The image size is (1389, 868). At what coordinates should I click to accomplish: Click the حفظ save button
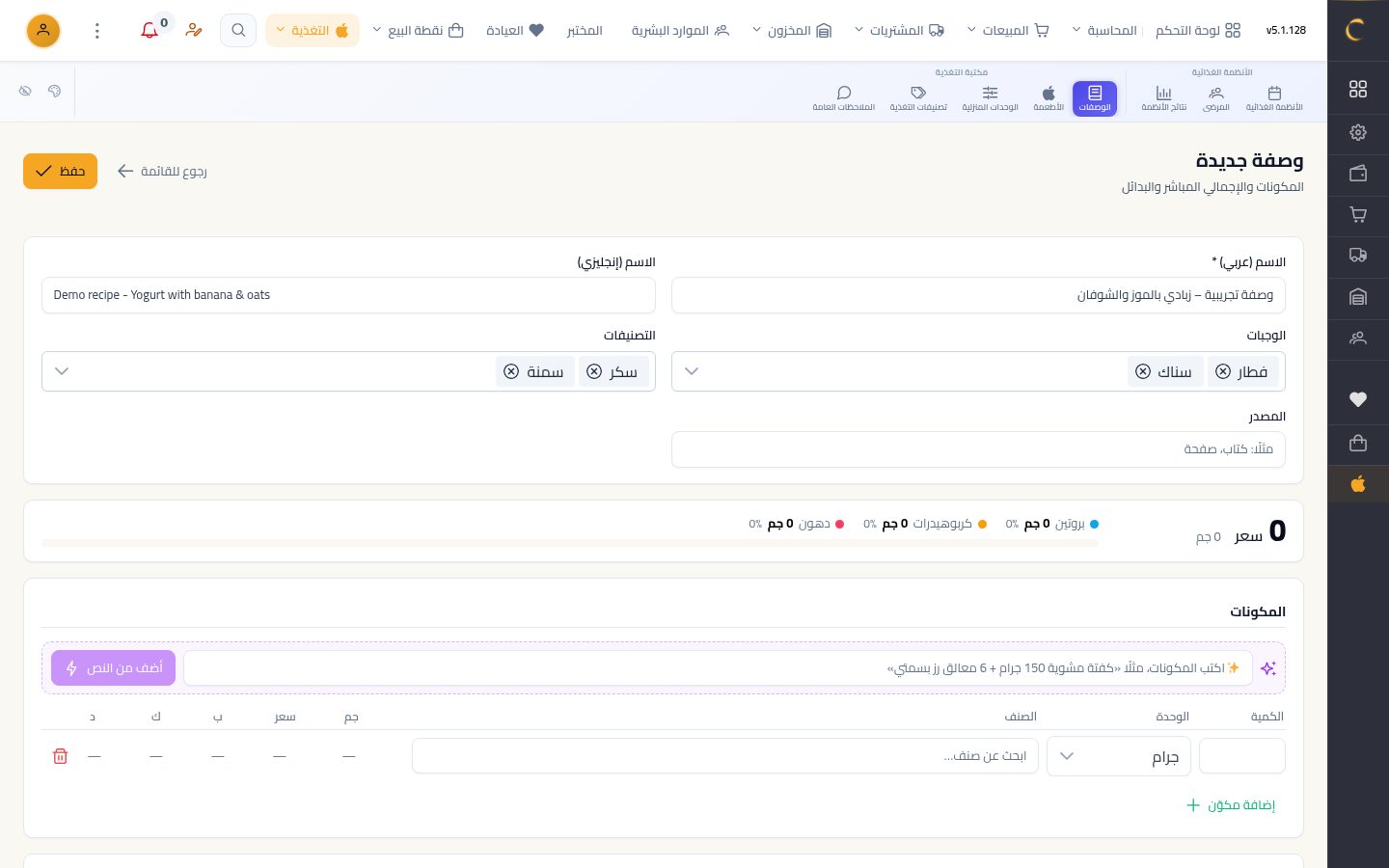(60, 171)
